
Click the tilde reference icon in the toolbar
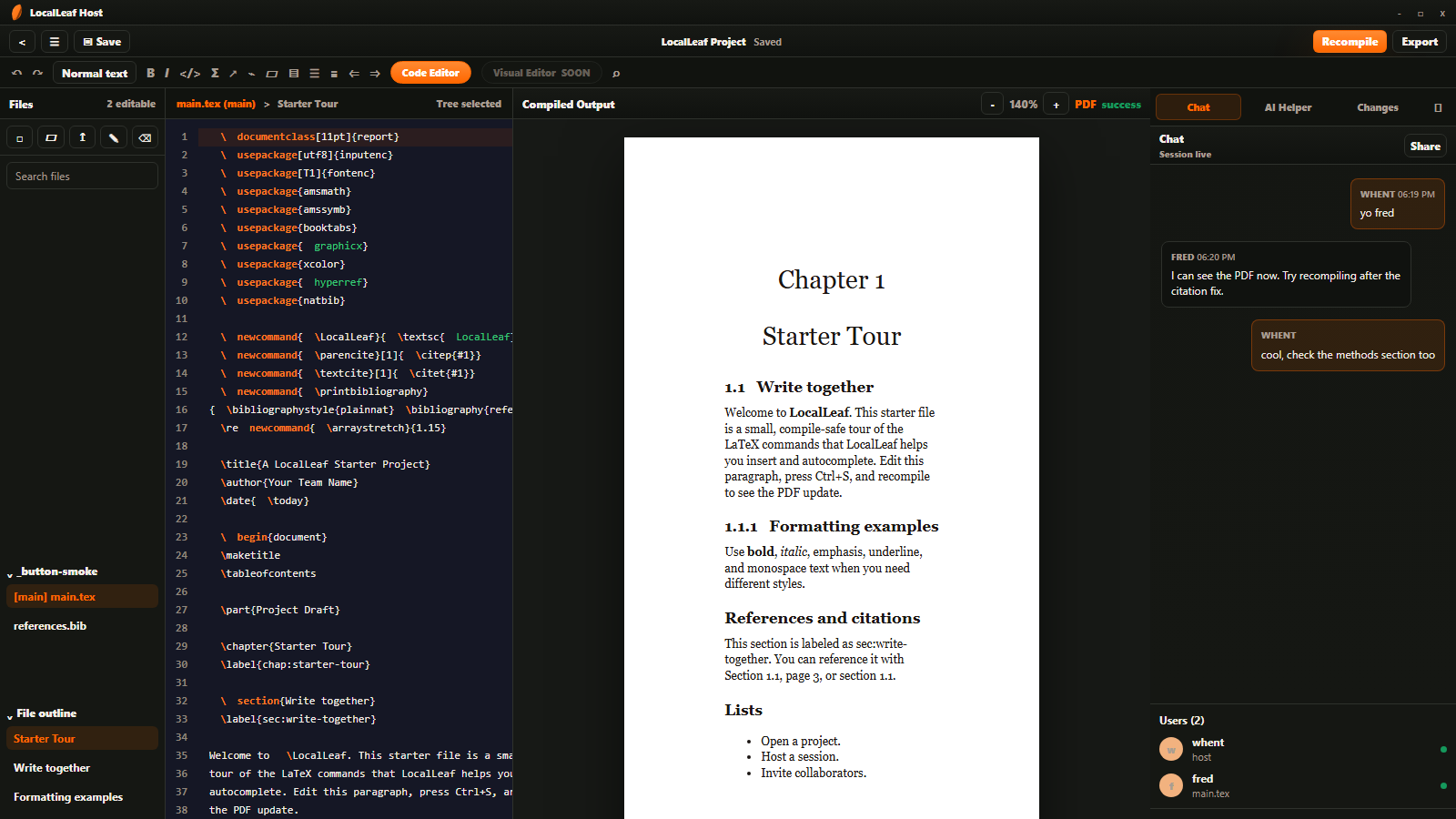point(252,74)
